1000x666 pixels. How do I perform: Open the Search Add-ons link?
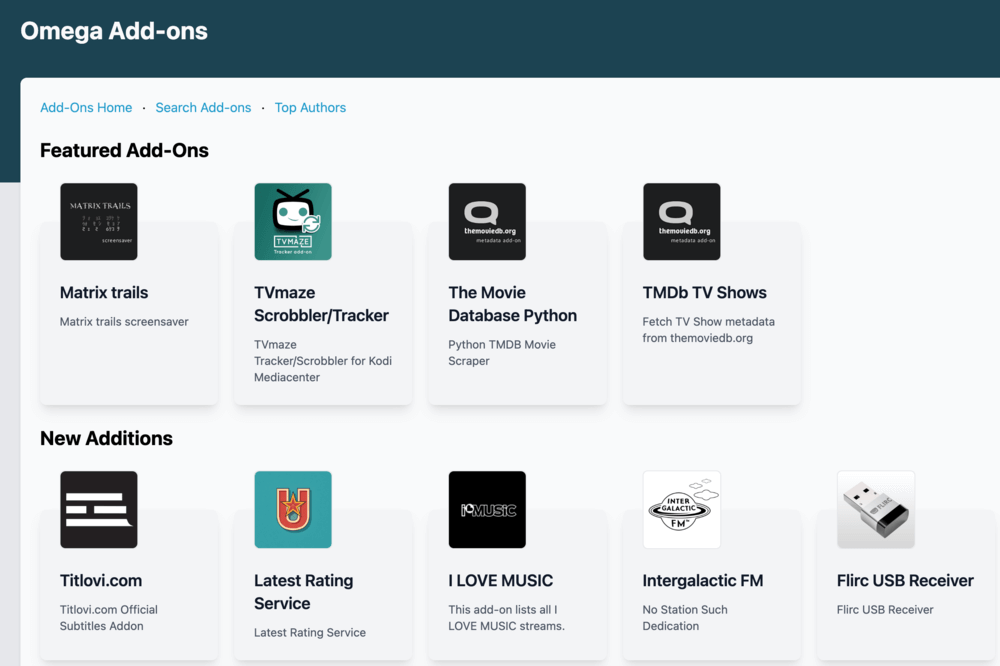click(x=203, y=108)
